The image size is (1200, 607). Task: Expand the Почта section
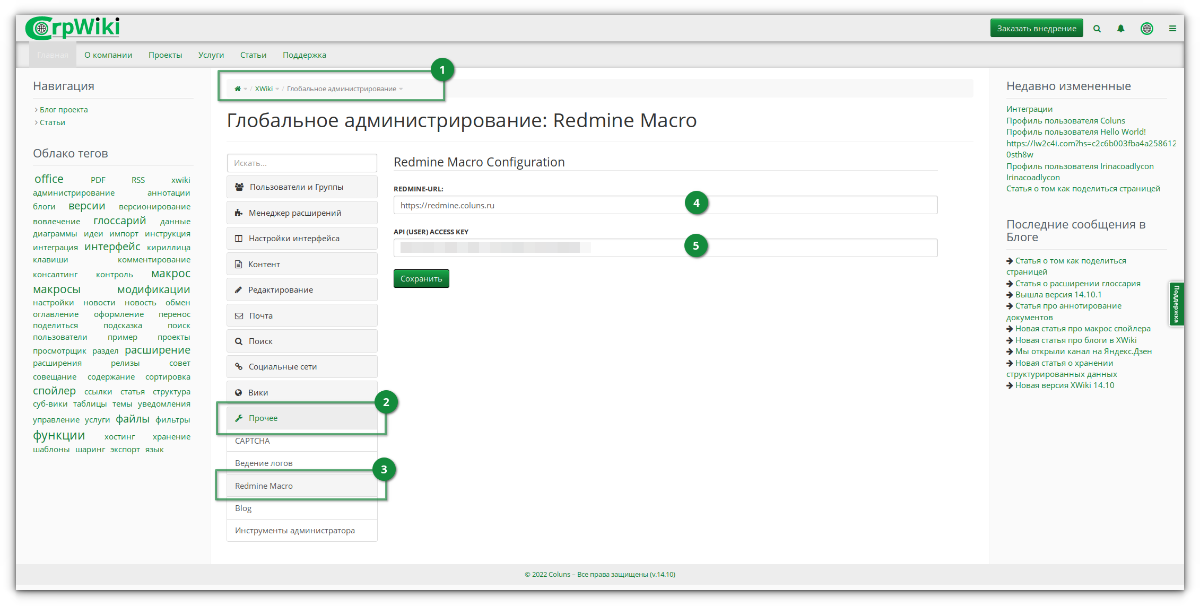tap(302, 315)
